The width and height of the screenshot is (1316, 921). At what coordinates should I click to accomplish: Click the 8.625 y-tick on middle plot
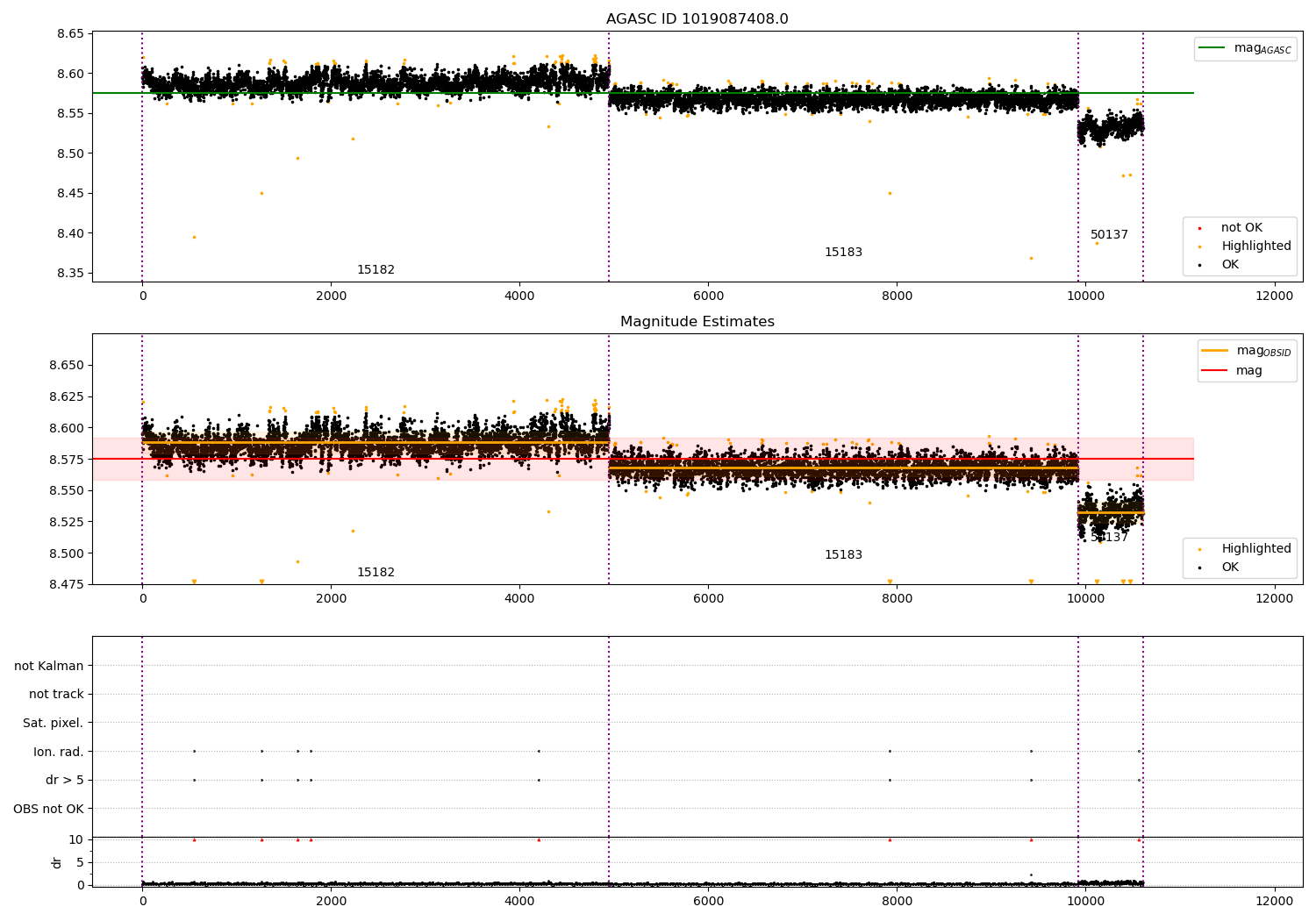pyautogui.click(x=67, y=397)
